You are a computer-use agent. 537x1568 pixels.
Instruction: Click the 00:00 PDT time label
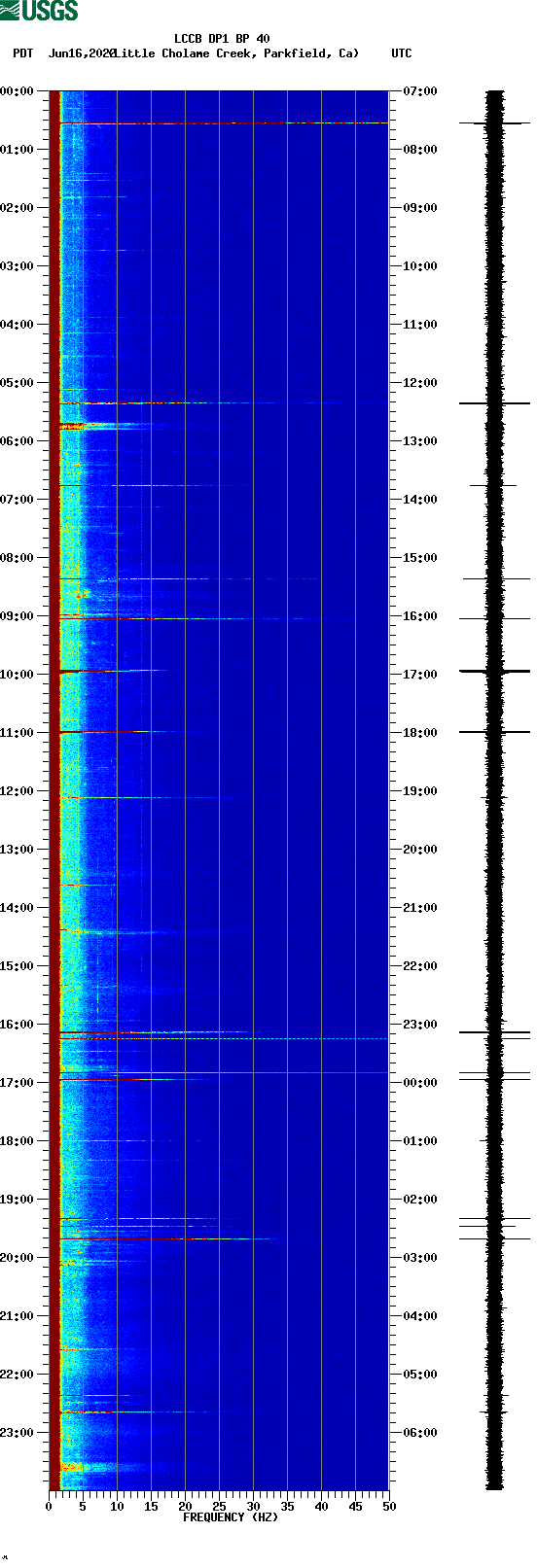pyautogui.click(x=17, y=91)
